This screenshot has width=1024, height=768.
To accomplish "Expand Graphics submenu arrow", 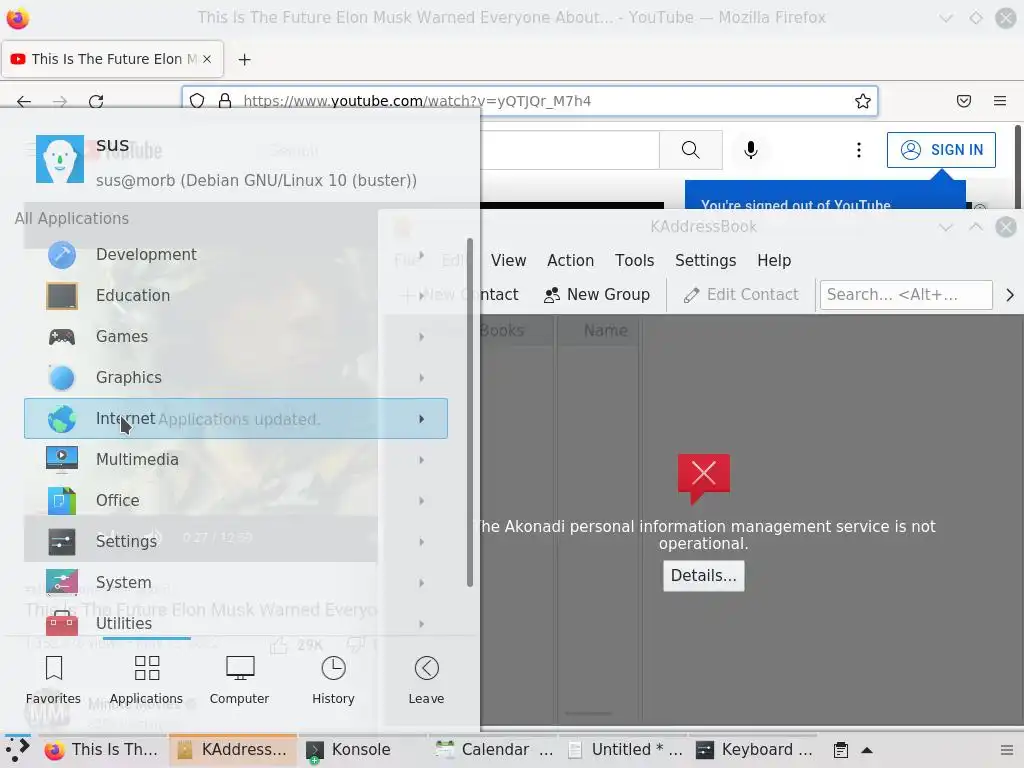I will (x=422, y=378).
